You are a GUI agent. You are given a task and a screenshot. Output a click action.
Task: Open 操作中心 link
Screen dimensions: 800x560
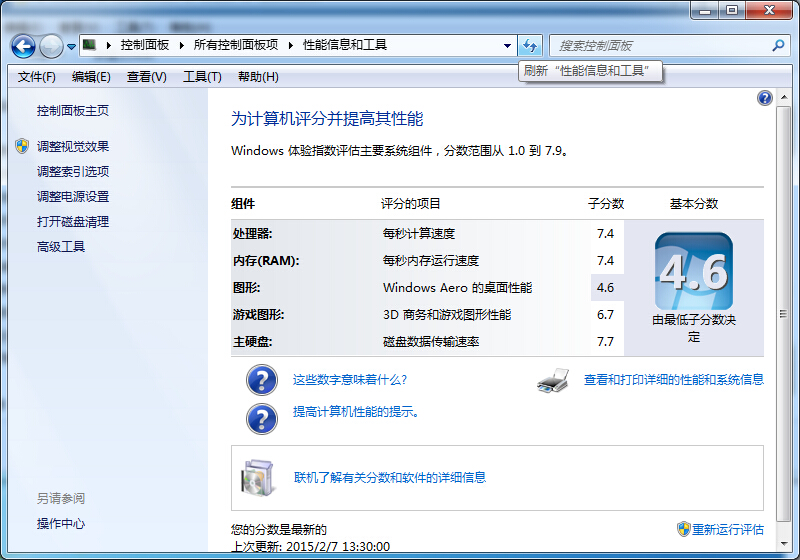(61, 524)
